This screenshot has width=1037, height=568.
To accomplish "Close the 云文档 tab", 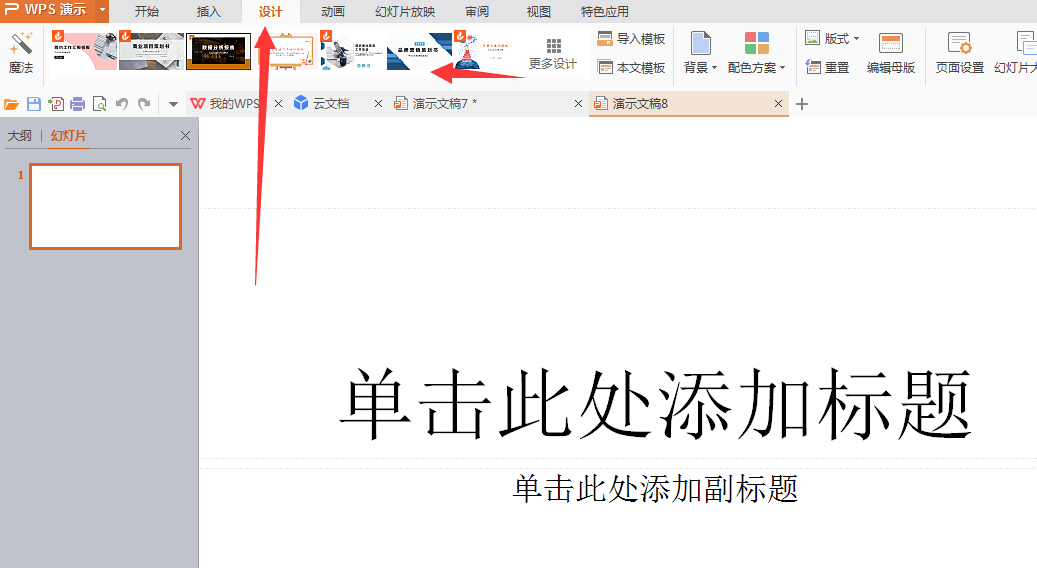I will point(378,104).
